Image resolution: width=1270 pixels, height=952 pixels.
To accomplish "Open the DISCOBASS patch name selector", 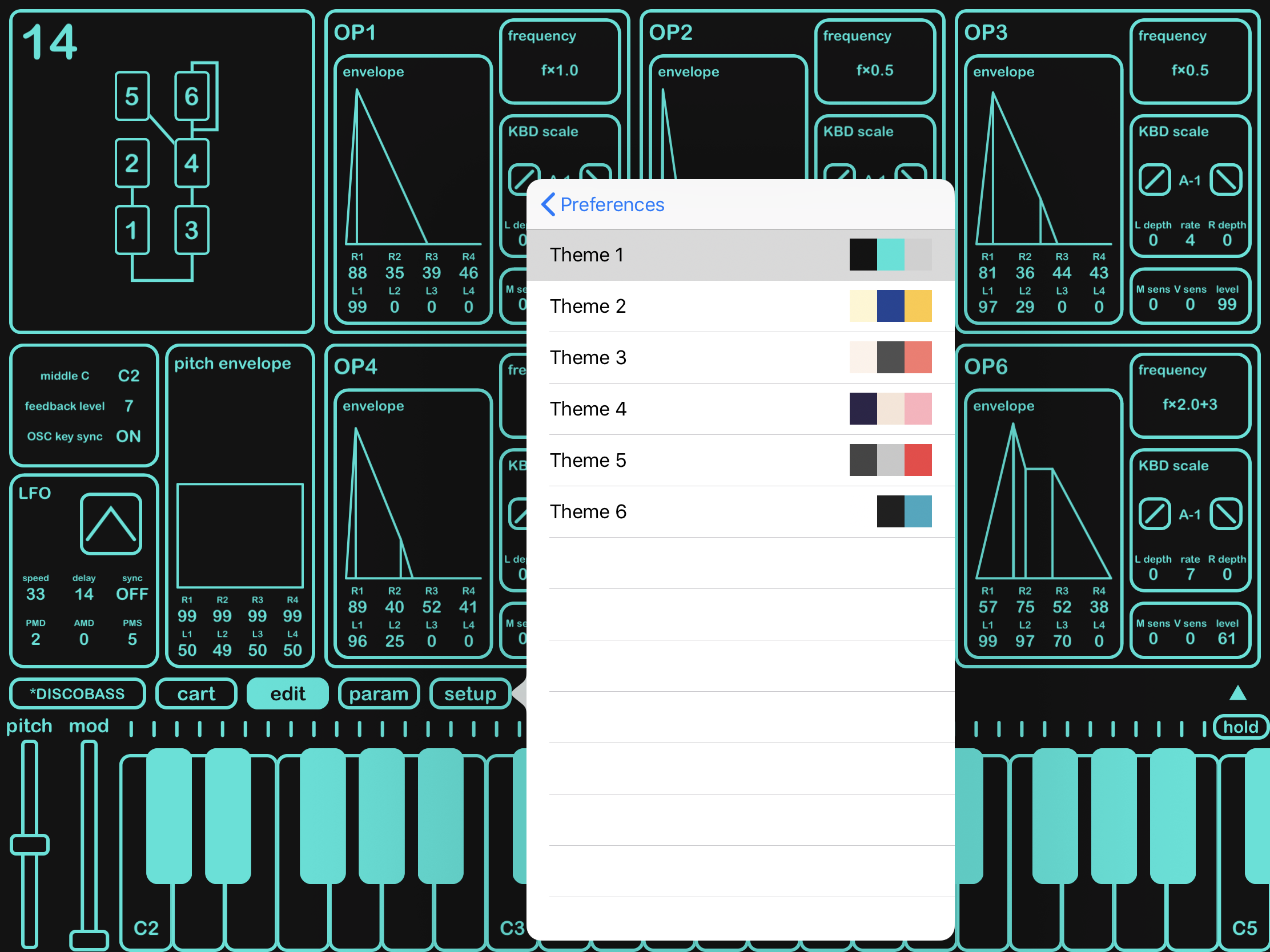I will pyautogui.click(x=78, y=694).
